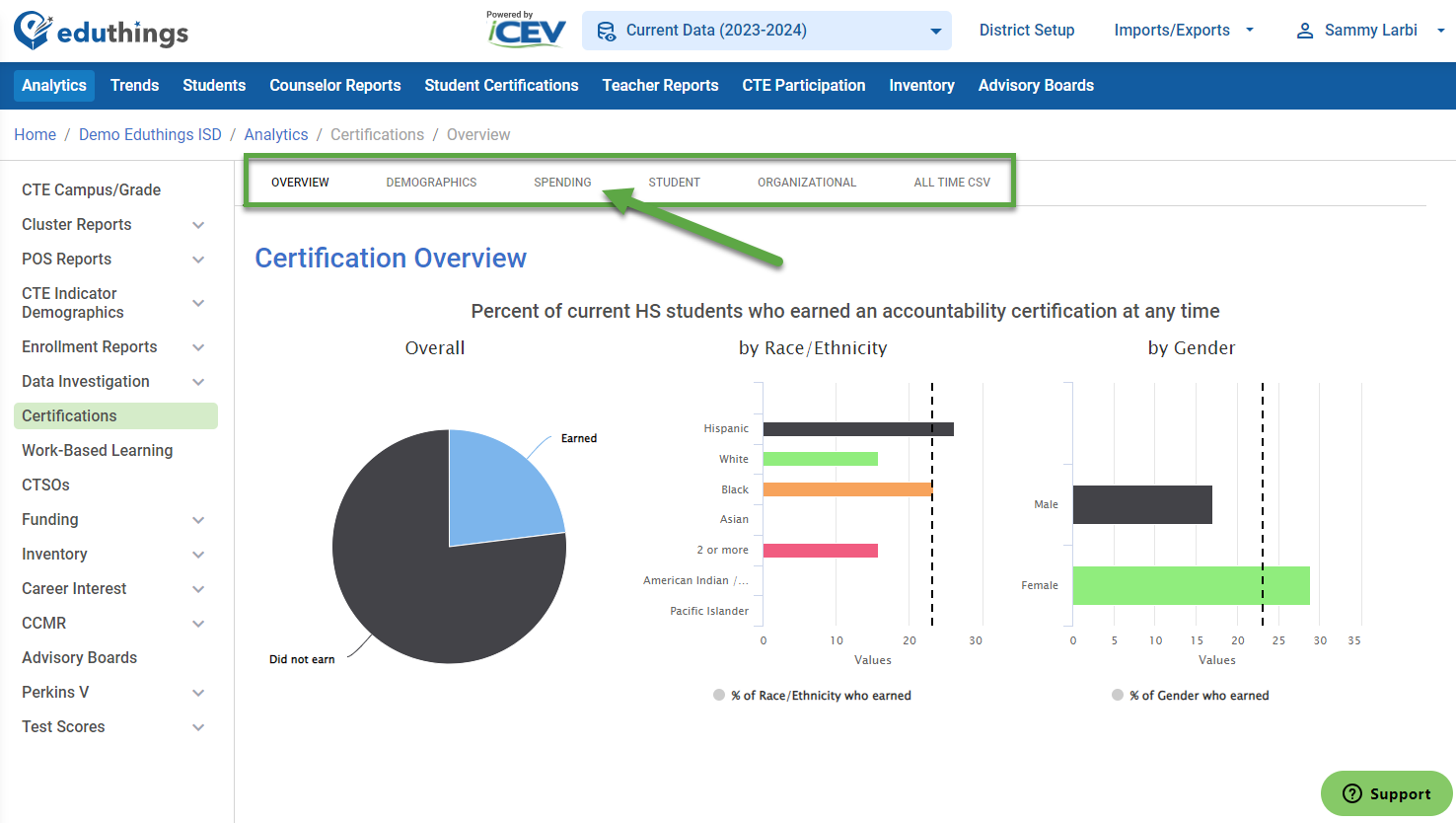
Task: Select the Trends navigation tab
Action: (134, 86)
